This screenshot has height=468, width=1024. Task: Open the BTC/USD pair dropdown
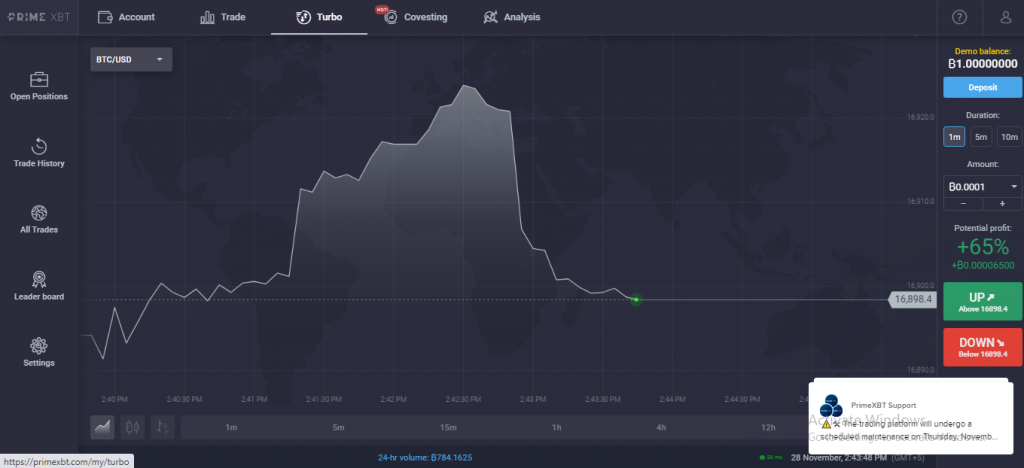click(x=131, y=59)
